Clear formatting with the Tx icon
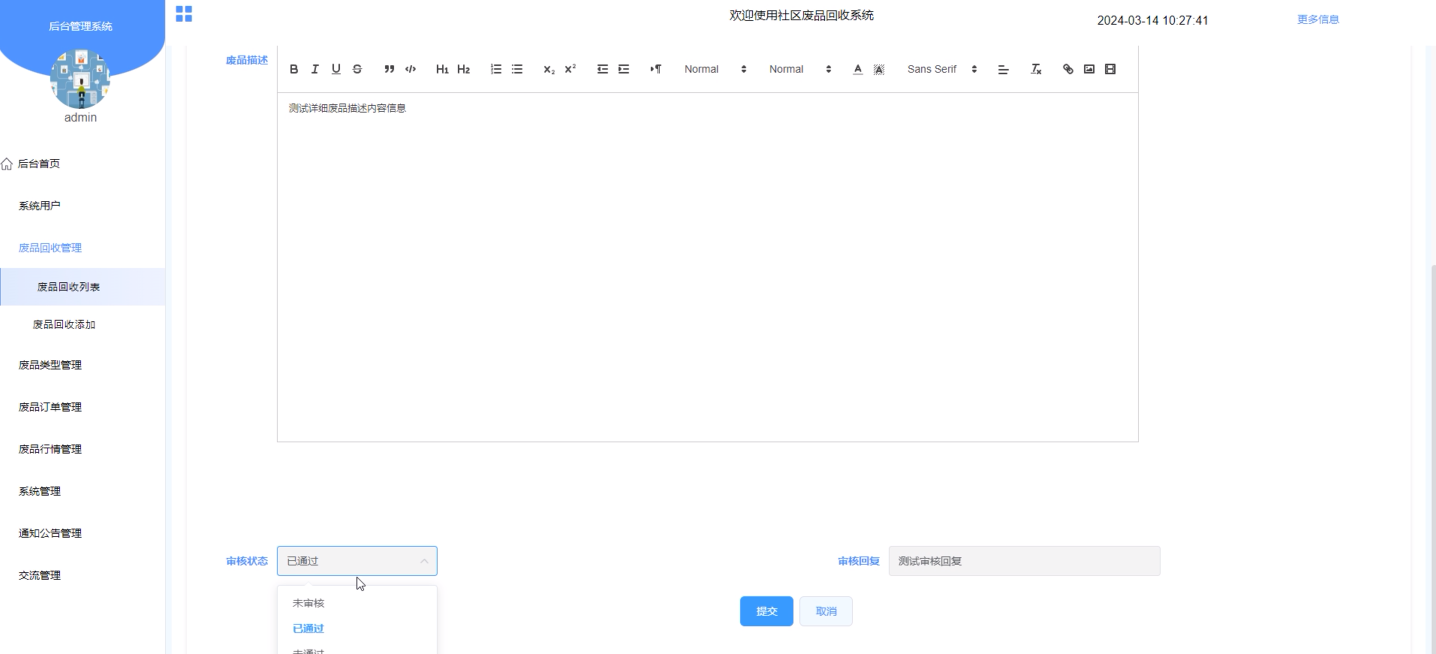Screen dimensions: 1436x654 tap(1036, 69)
